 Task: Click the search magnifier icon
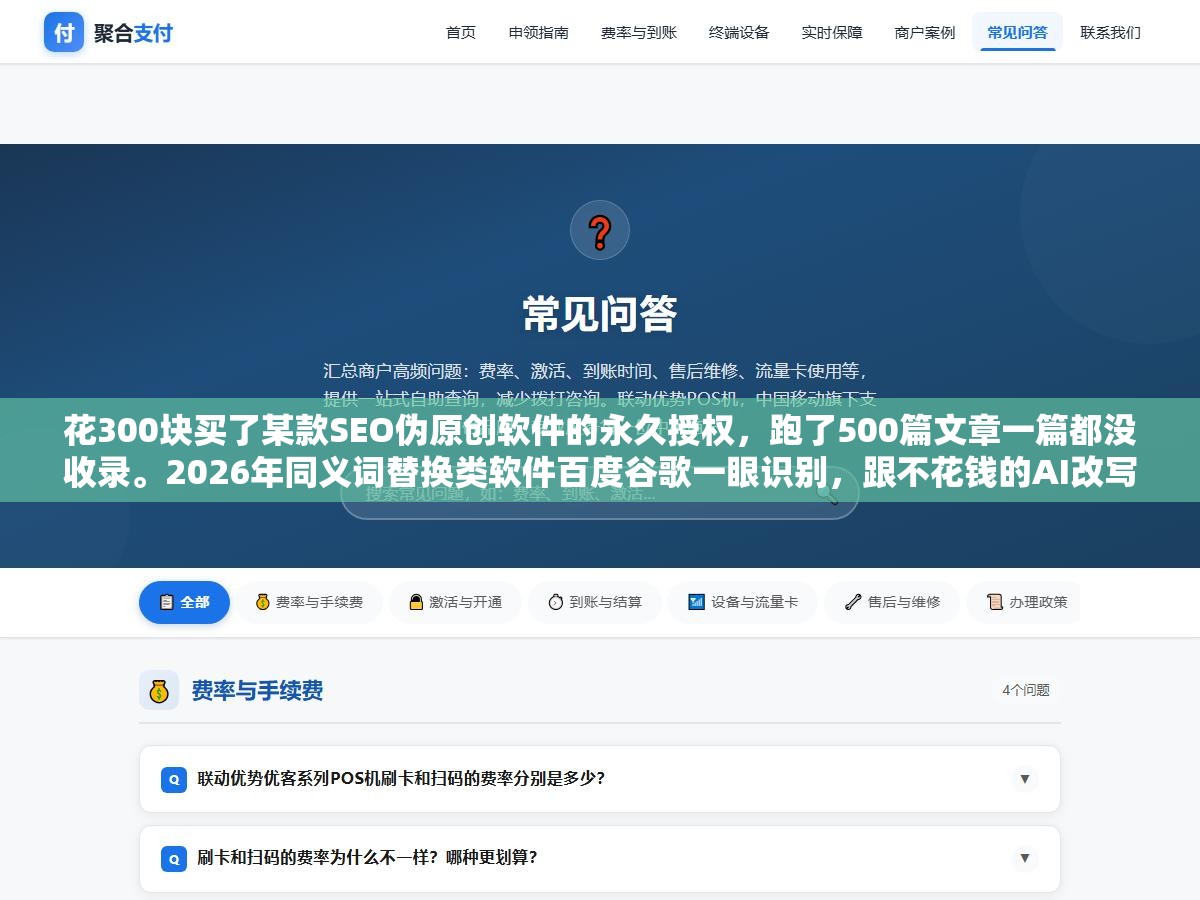(828, 494)
